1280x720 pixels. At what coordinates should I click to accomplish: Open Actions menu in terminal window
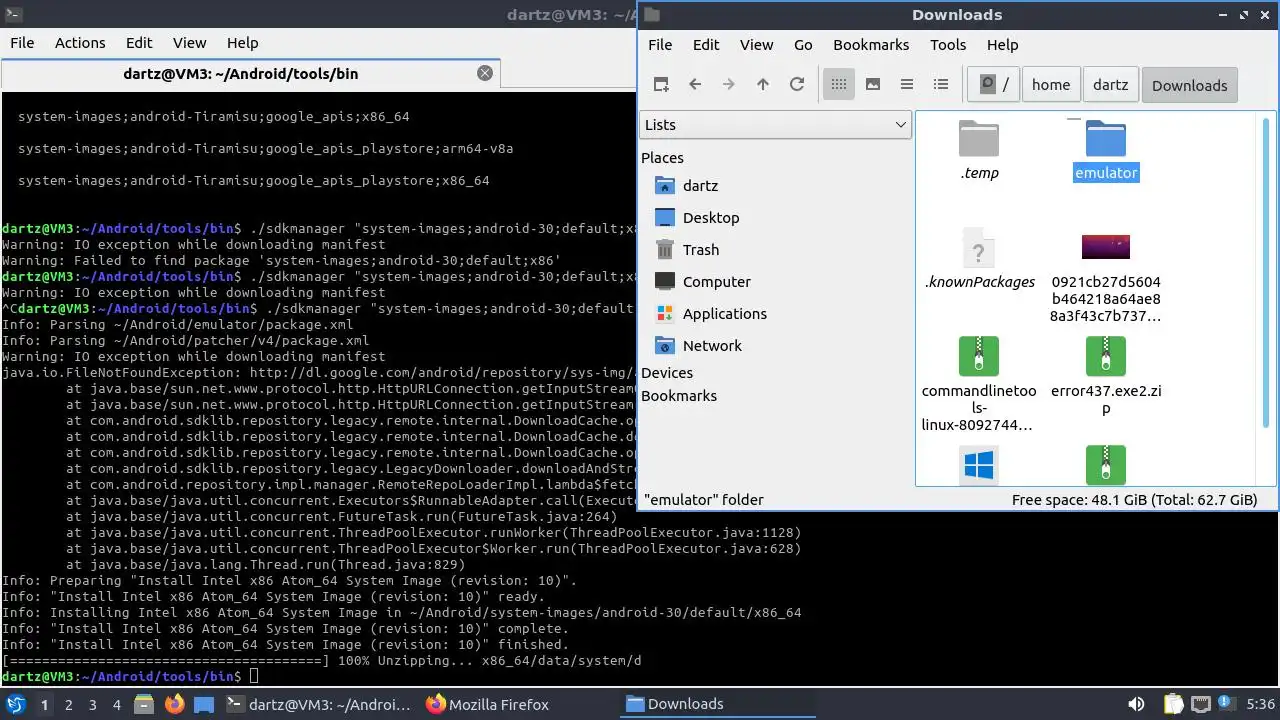tap(80, 43)
